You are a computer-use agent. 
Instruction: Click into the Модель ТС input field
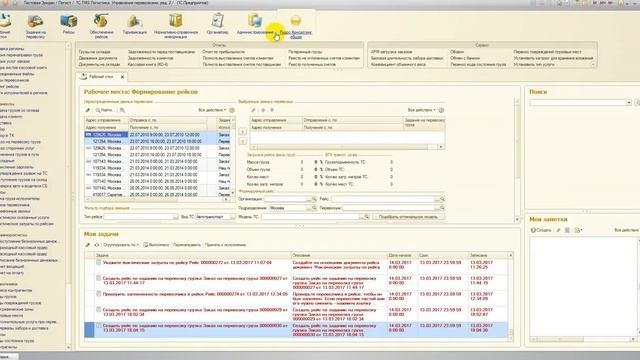click(x=310, y=217)
